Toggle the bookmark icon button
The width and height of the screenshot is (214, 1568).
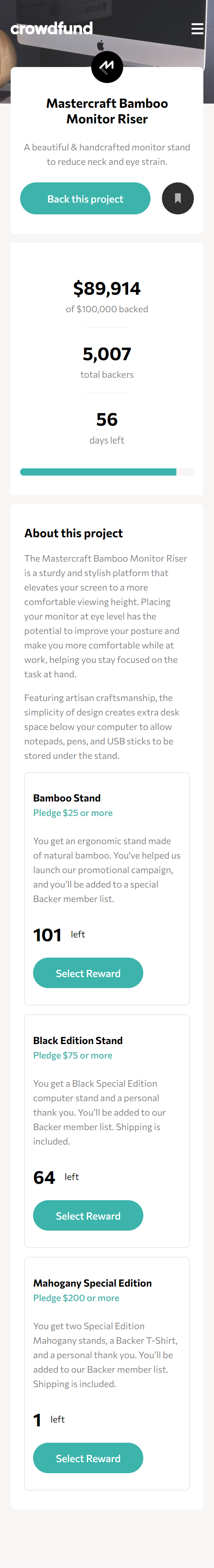[178, 198]
